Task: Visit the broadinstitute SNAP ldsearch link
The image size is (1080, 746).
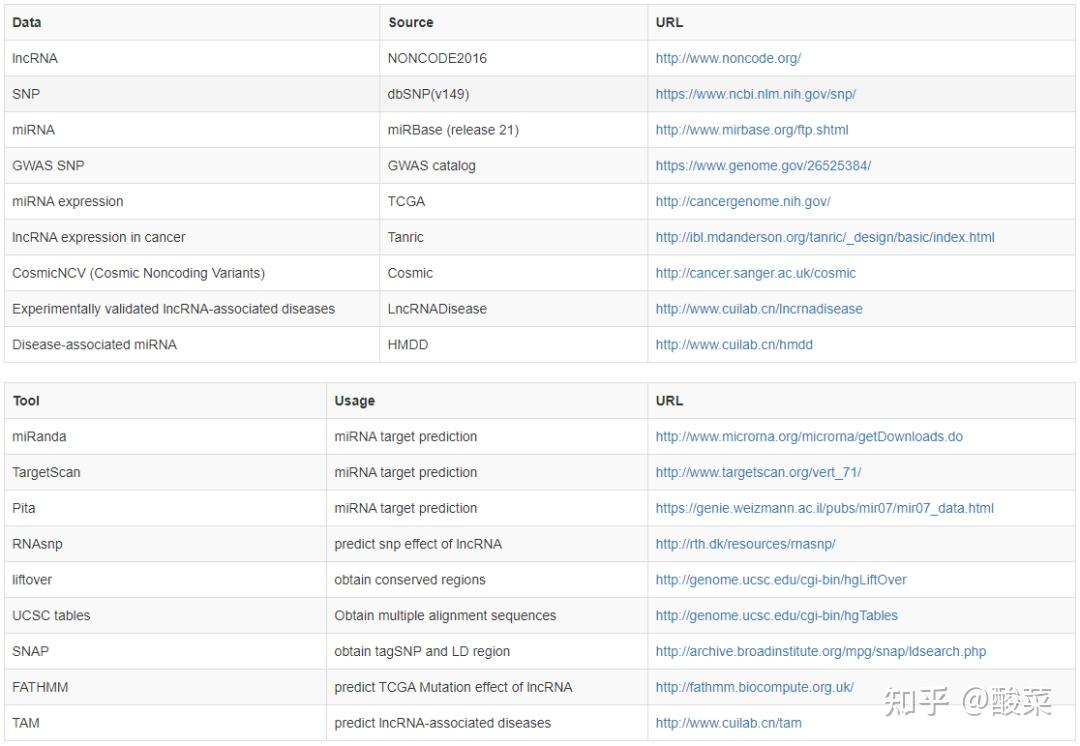Action: (821, 652)
